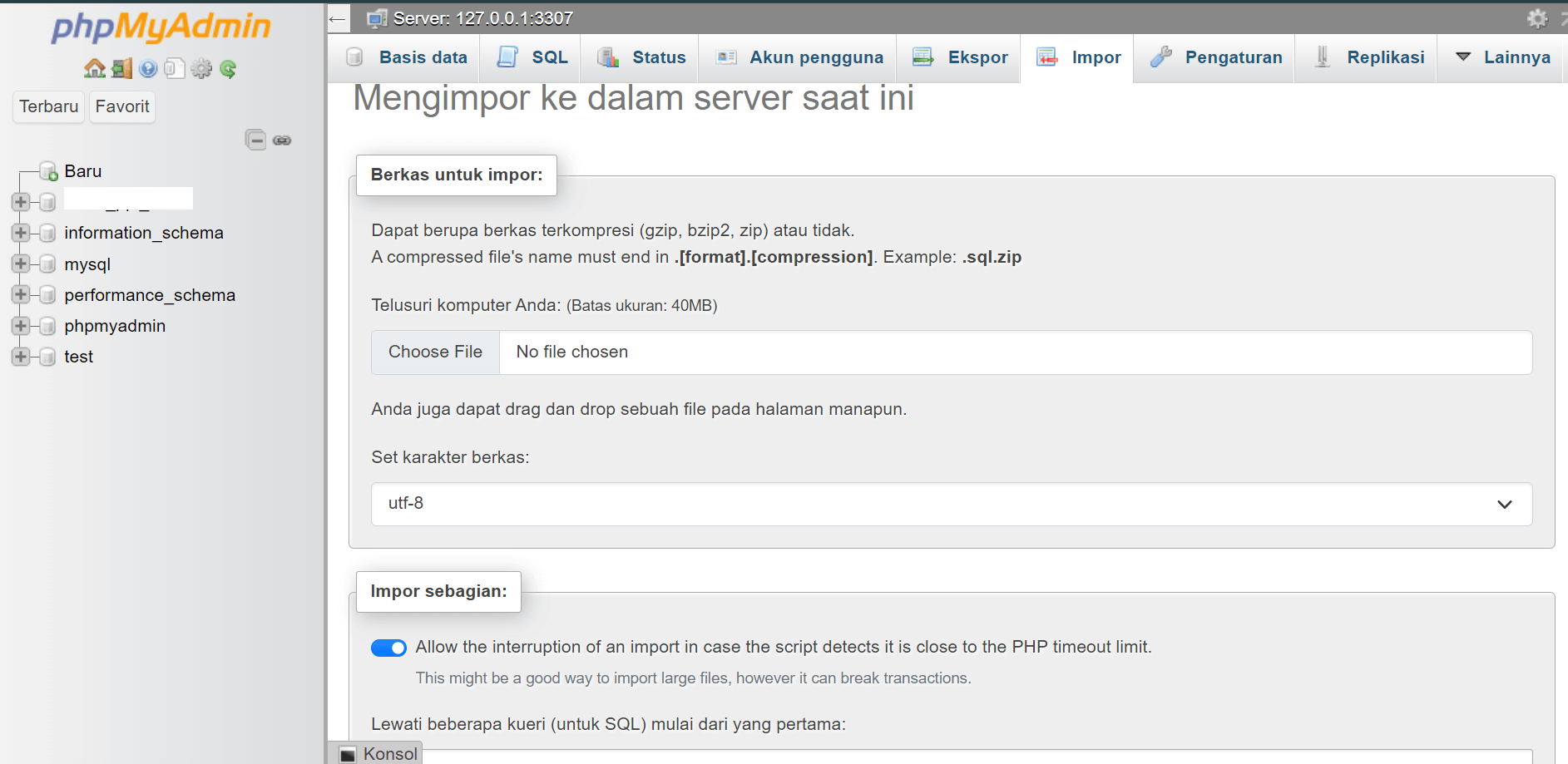Screen dimensions: 1568x764
Task: Expand the mysql database tree node
Action: click(x=20, y=264)
